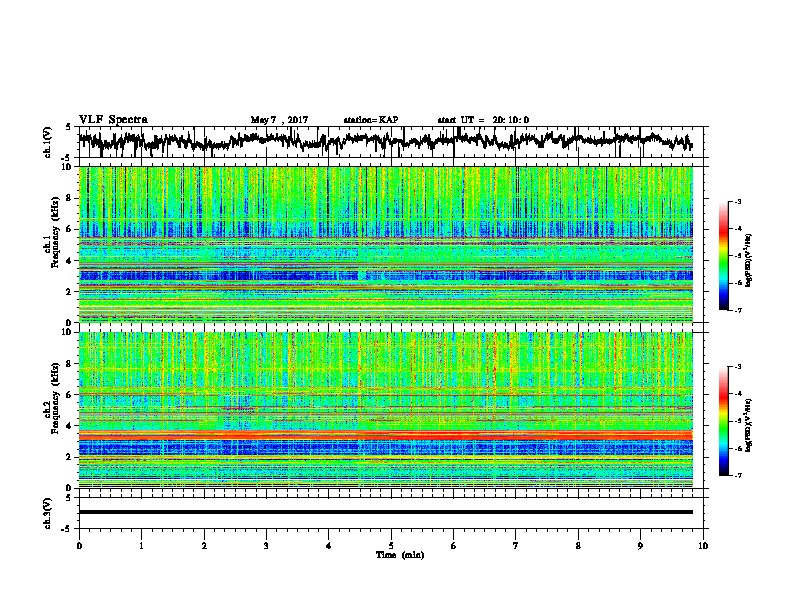This screenshot has width=792, height=612.
Task: Click time axis tick label "10"
Action: [x=703, y=546]
